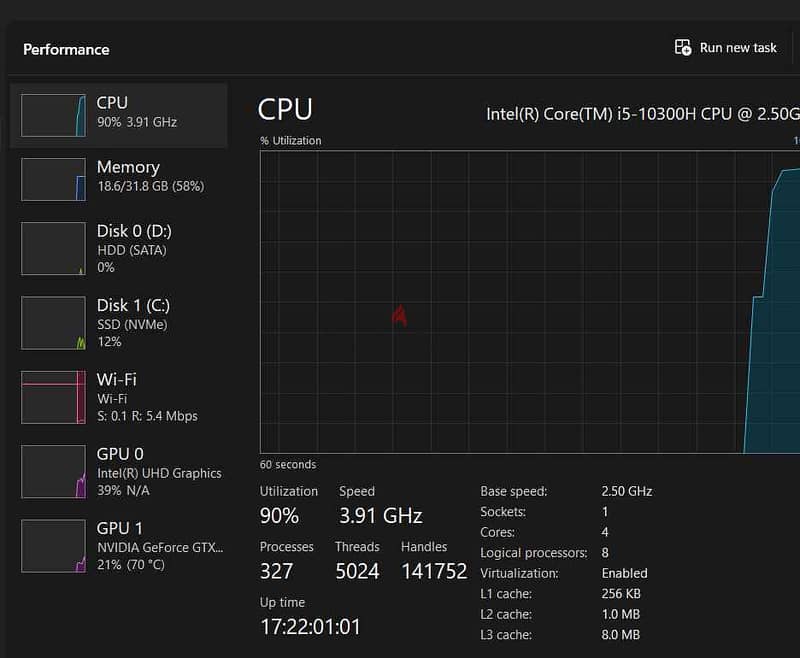Image resolution: width=800 pixels, height=658 pixels.
Task: Click the Base speed 2.50 GHz value
Action: (627, 491)
